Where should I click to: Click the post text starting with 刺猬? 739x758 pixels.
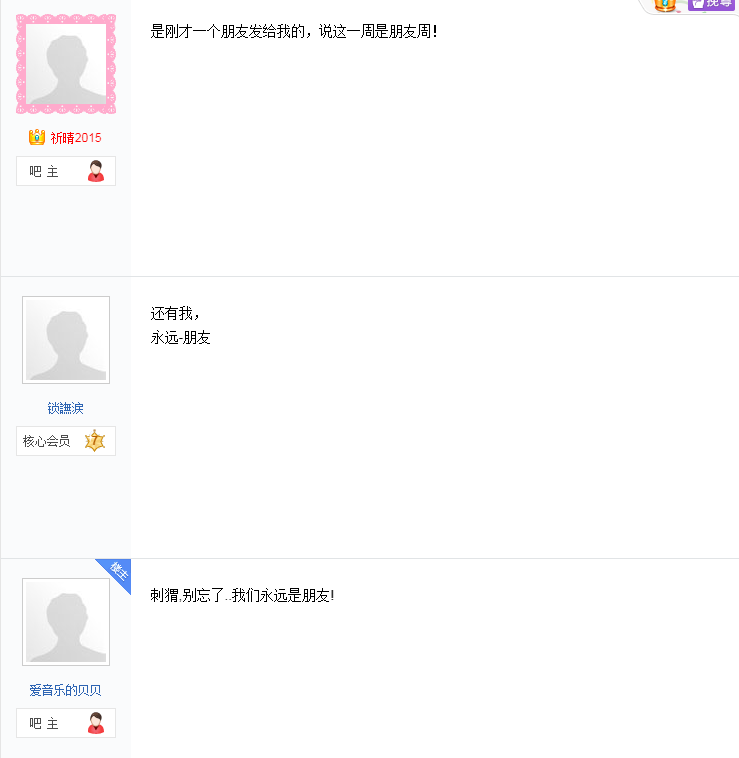click(242, 596)
